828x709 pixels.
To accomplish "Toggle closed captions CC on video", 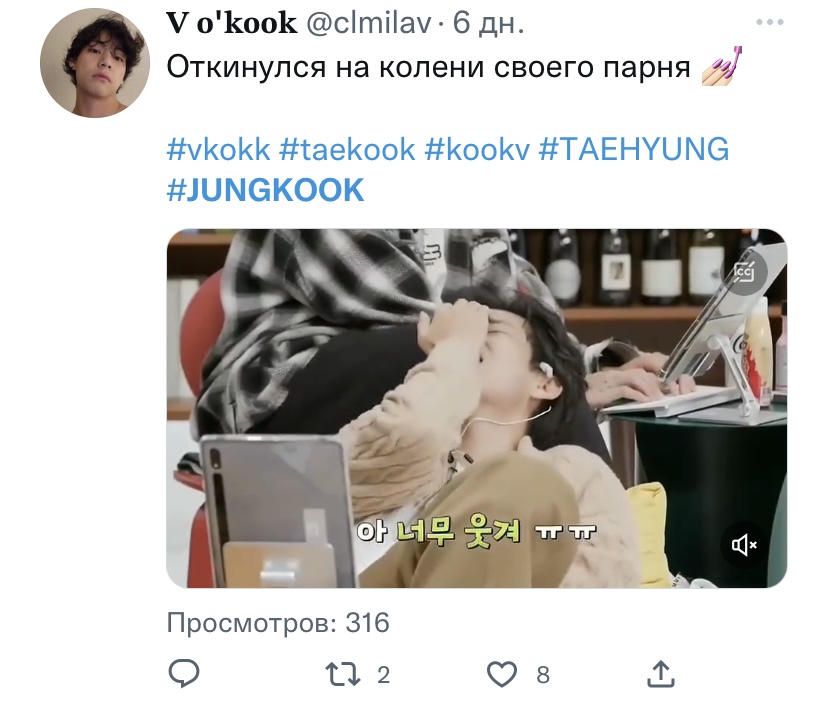I will click(744, 272).
